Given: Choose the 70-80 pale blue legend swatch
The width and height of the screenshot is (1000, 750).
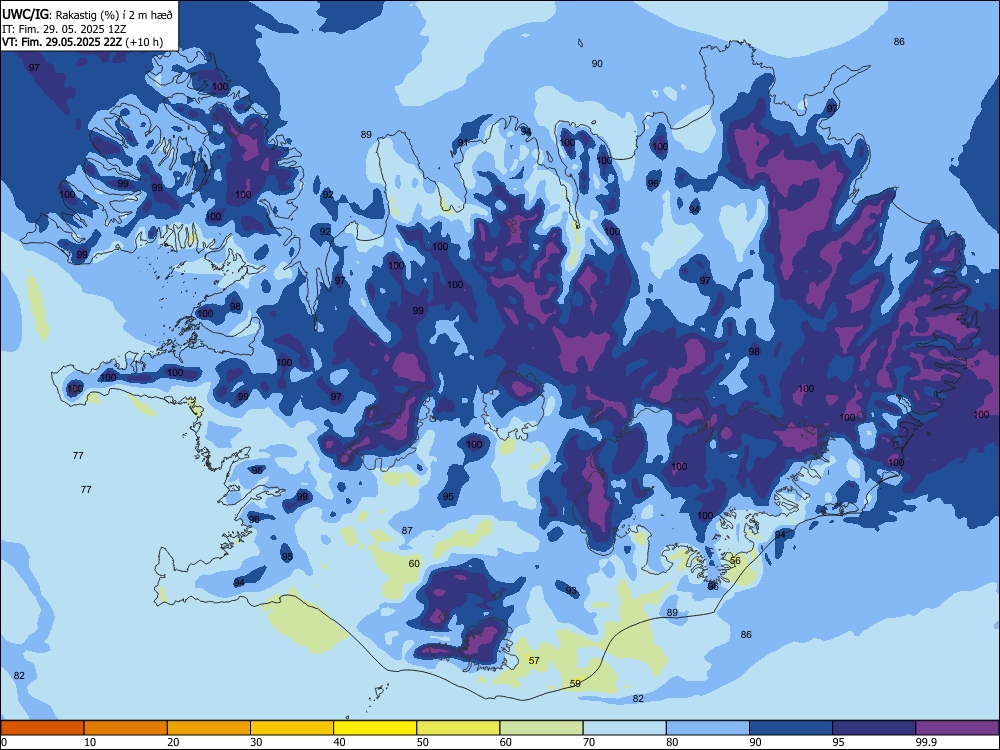Looking at the screenshot, I should pyautogui.click(x=624, y=728).
